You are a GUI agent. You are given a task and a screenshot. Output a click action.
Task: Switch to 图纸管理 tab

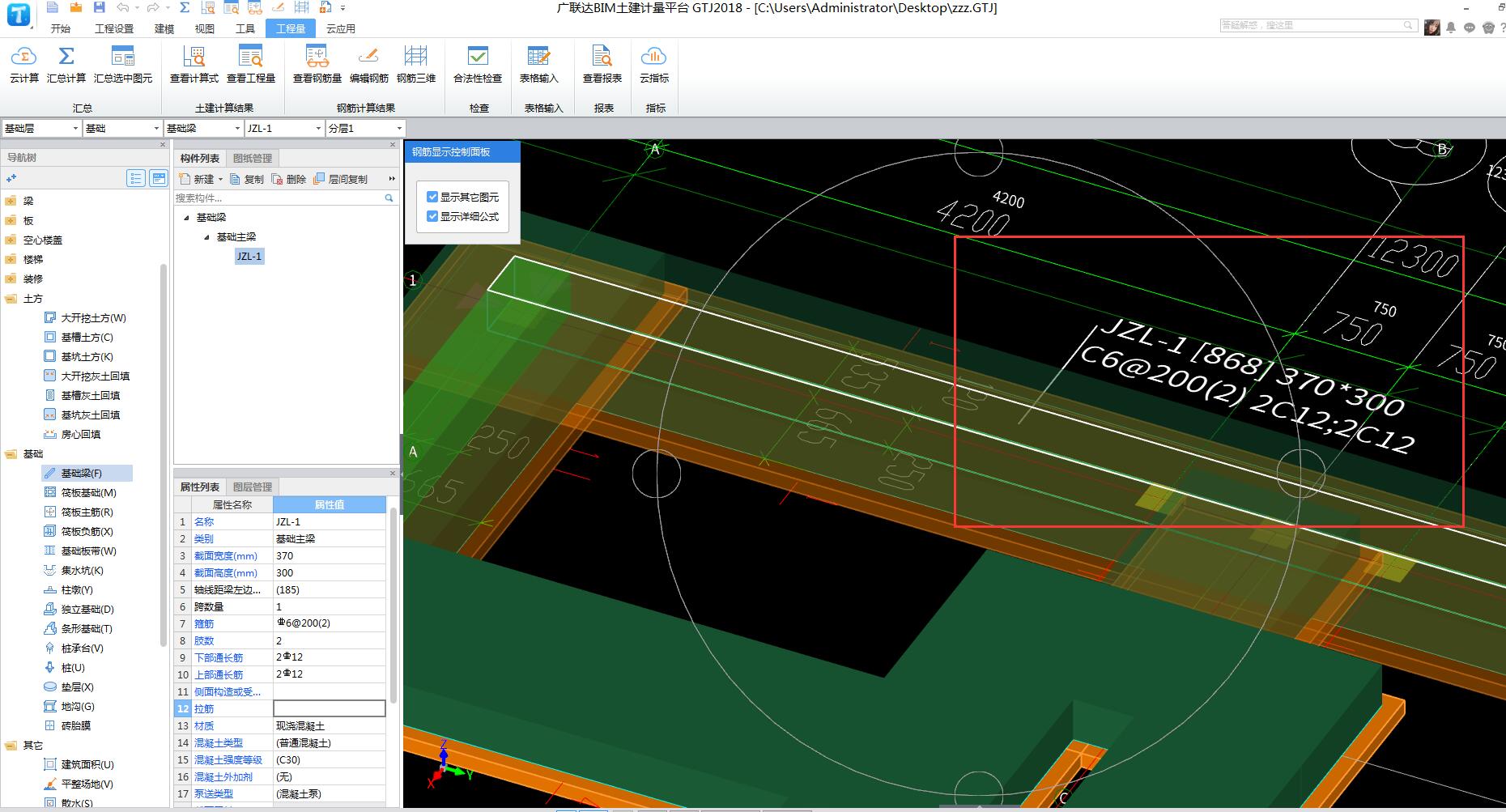point(253,158)
